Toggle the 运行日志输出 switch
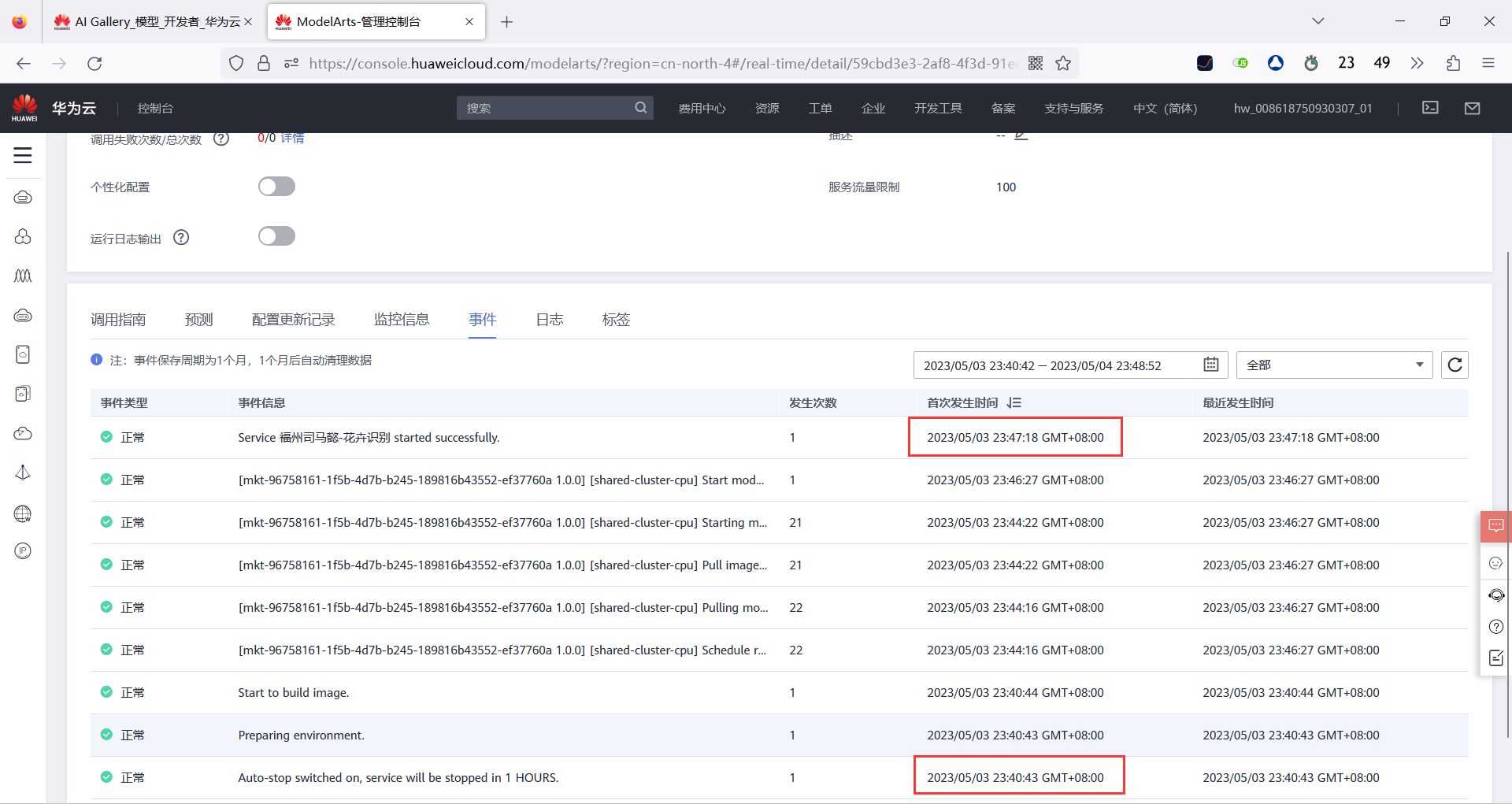Screen dimensions: 1512x804 [x=276, y=236]
